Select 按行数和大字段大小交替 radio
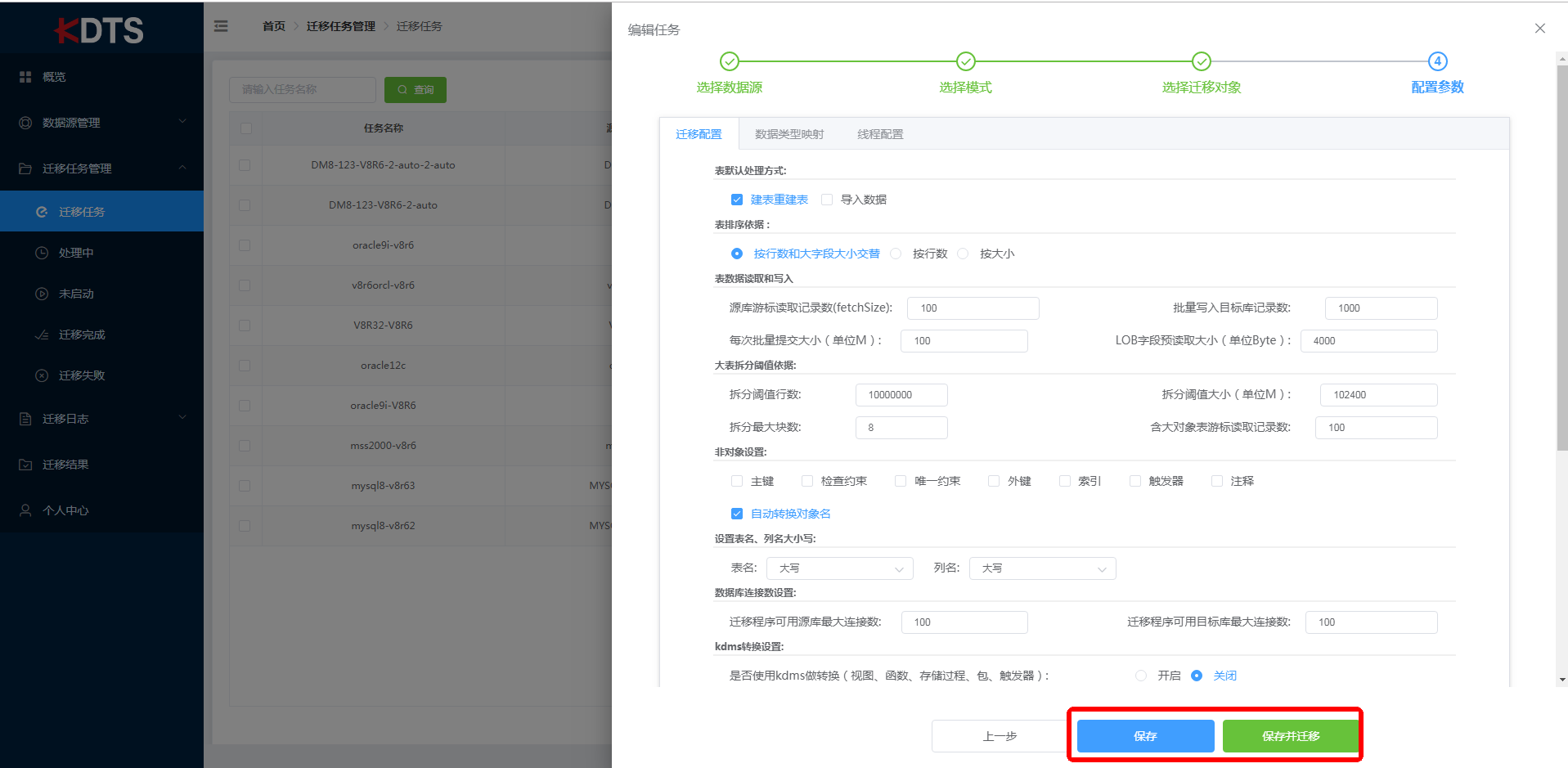Viewport: 1568px width, 768px height. coord(737,254)
